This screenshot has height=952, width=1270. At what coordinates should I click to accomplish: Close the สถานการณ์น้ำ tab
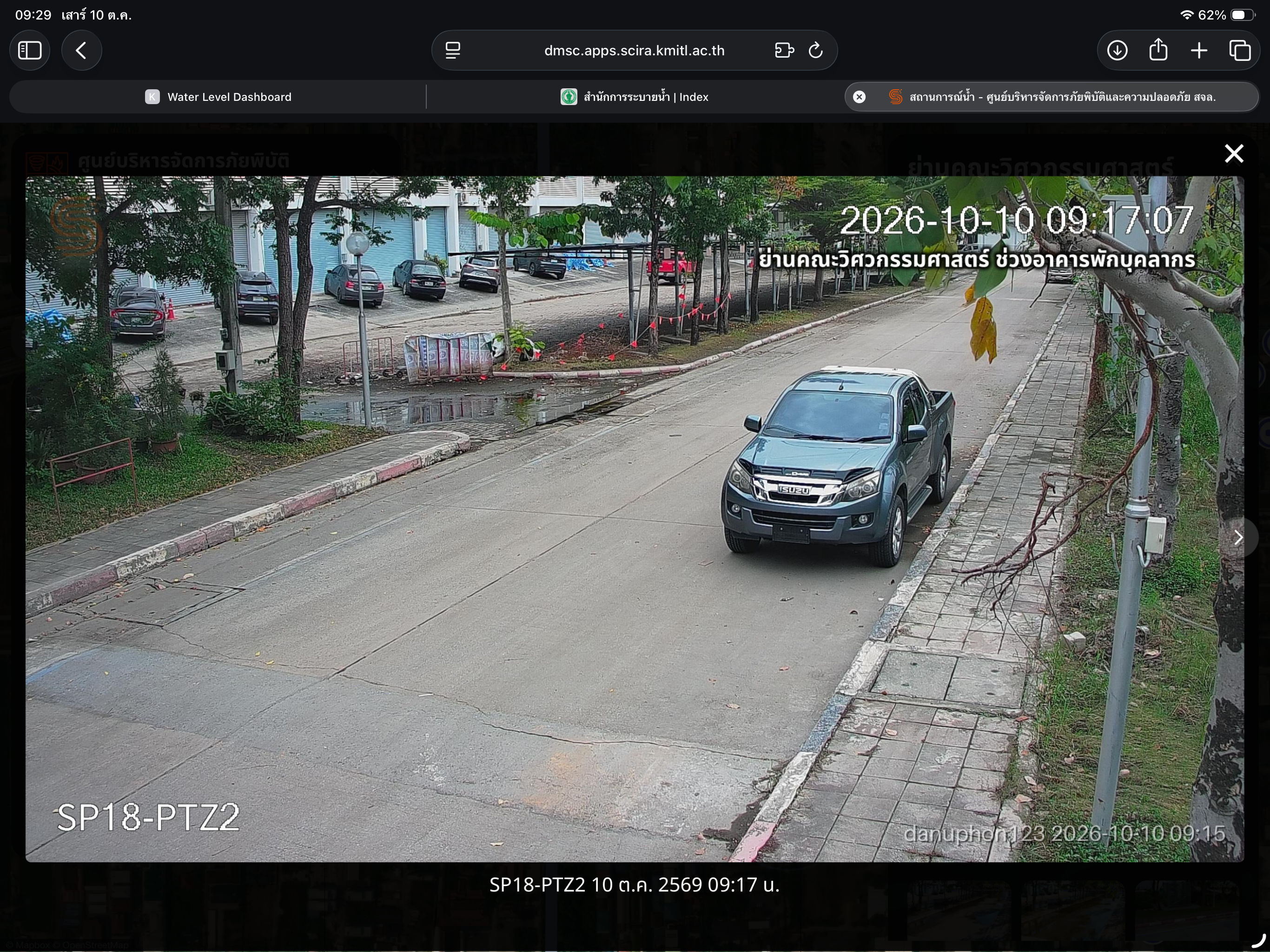[x=859, y=97]
